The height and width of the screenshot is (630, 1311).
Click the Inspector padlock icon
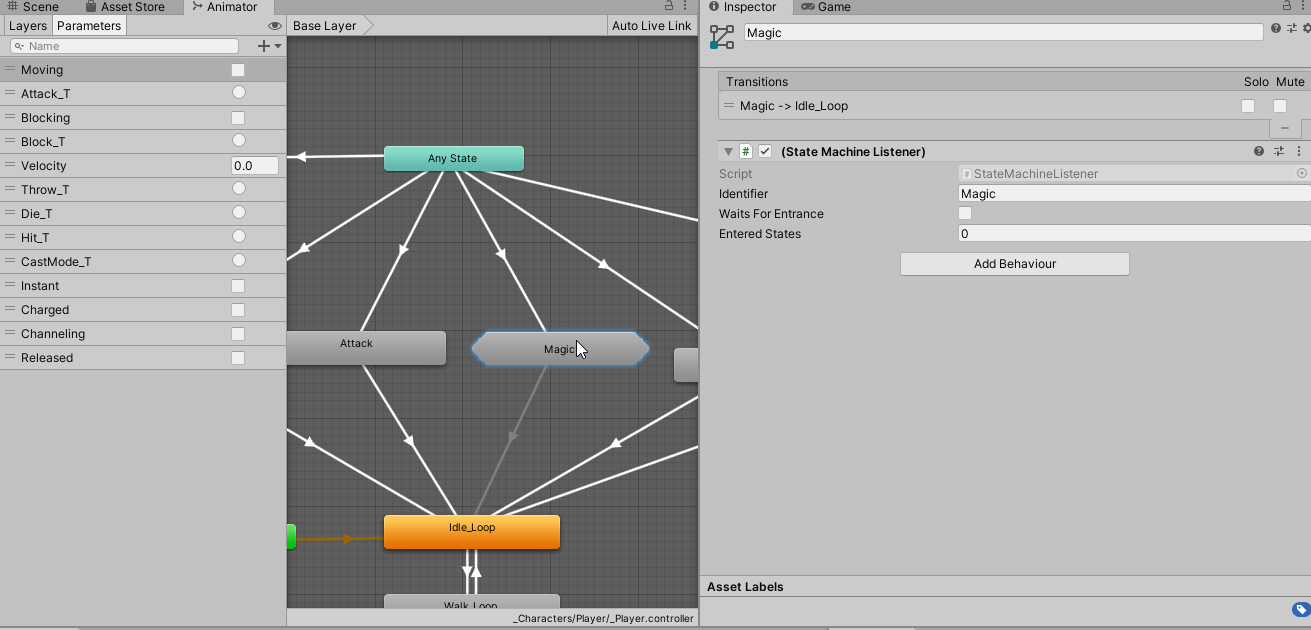1286,6
